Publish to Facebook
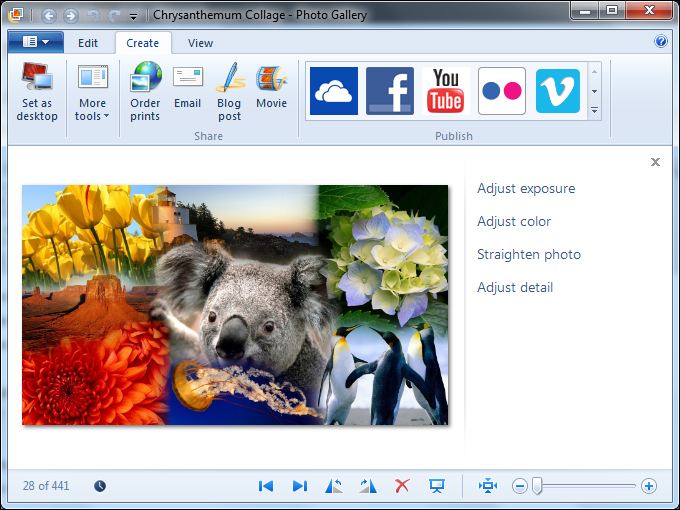Viewport: 680px width, 510px height. pyautogui.click(x=390, y=91)
